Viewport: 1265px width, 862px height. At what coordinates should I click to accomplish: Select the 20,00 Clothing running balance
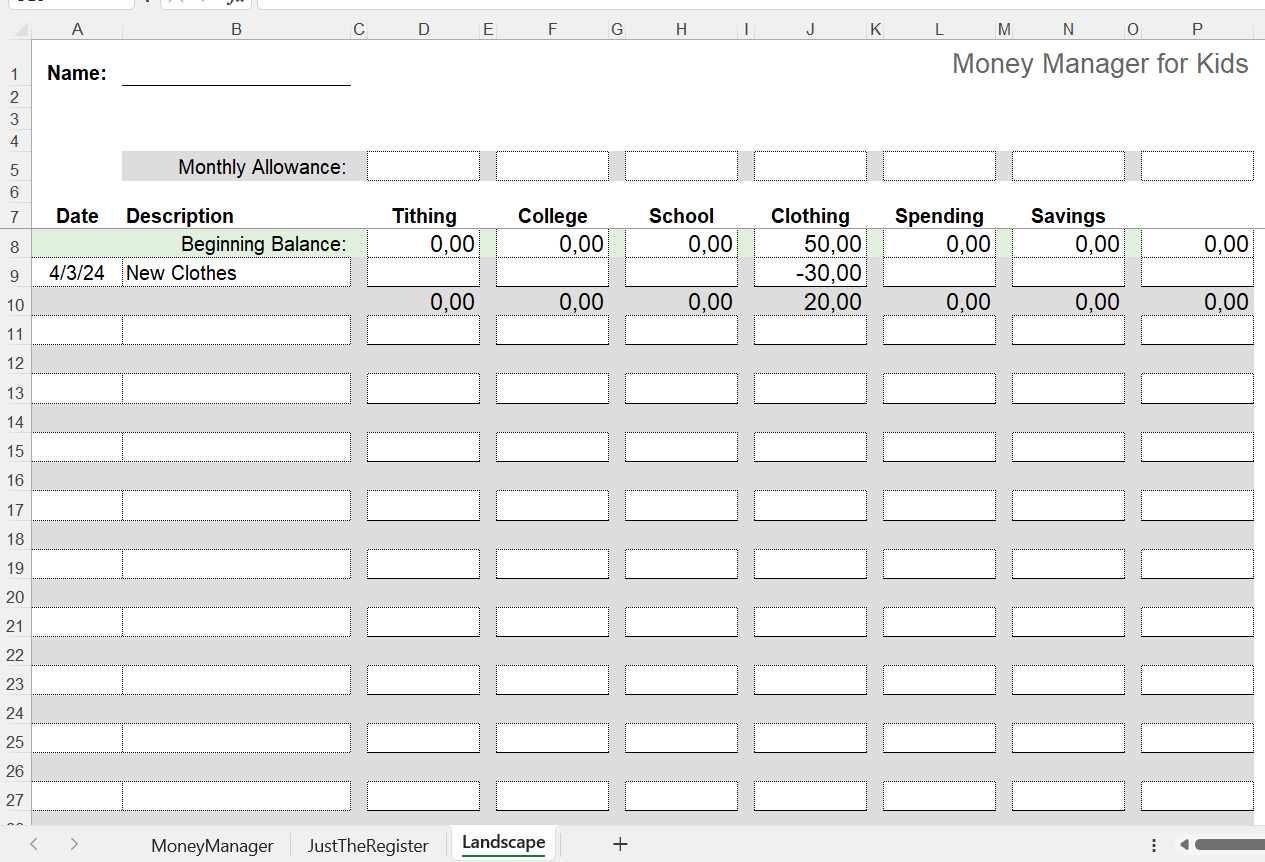pyautogui.click(x=810, y=302)
